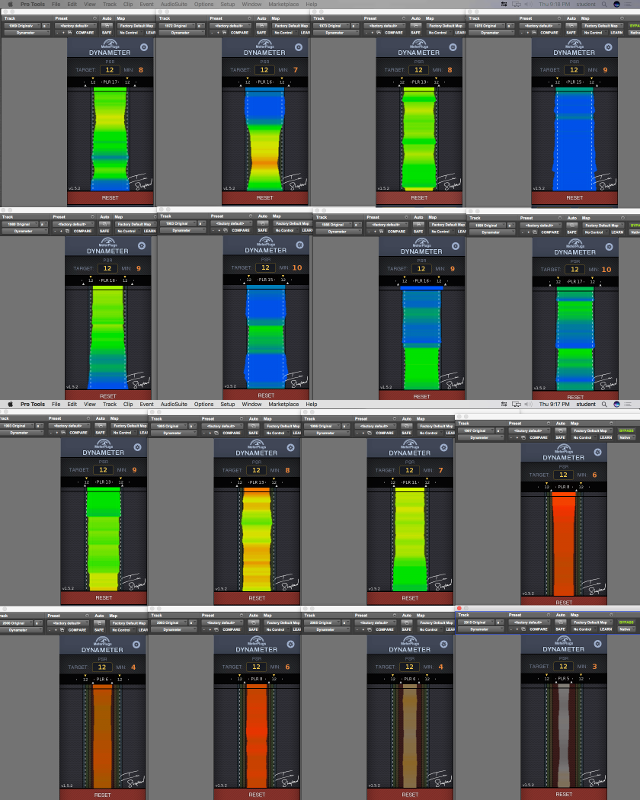The width and height of the screenshot is (640, 800).
Task: Open gear icon in orange-yellow window with MIN 8, PLR 13
Action: [x=290, y=447]
